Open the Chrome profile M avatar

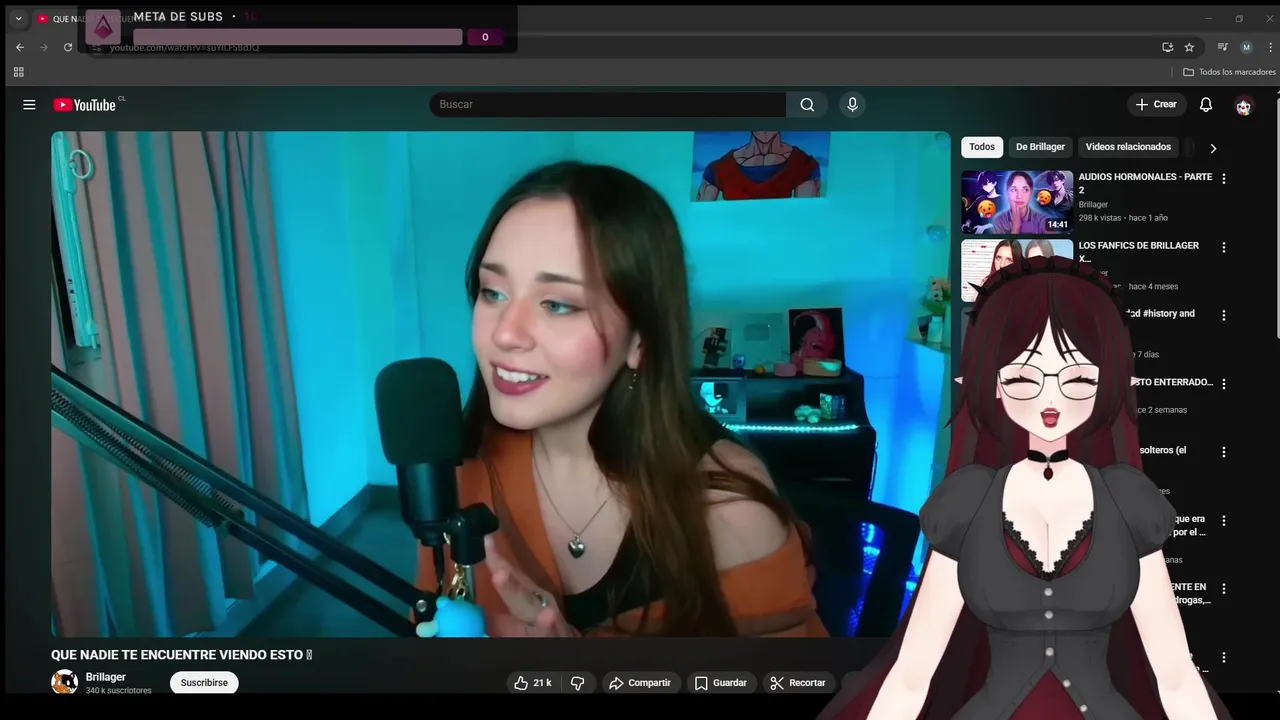[1246, 47]
